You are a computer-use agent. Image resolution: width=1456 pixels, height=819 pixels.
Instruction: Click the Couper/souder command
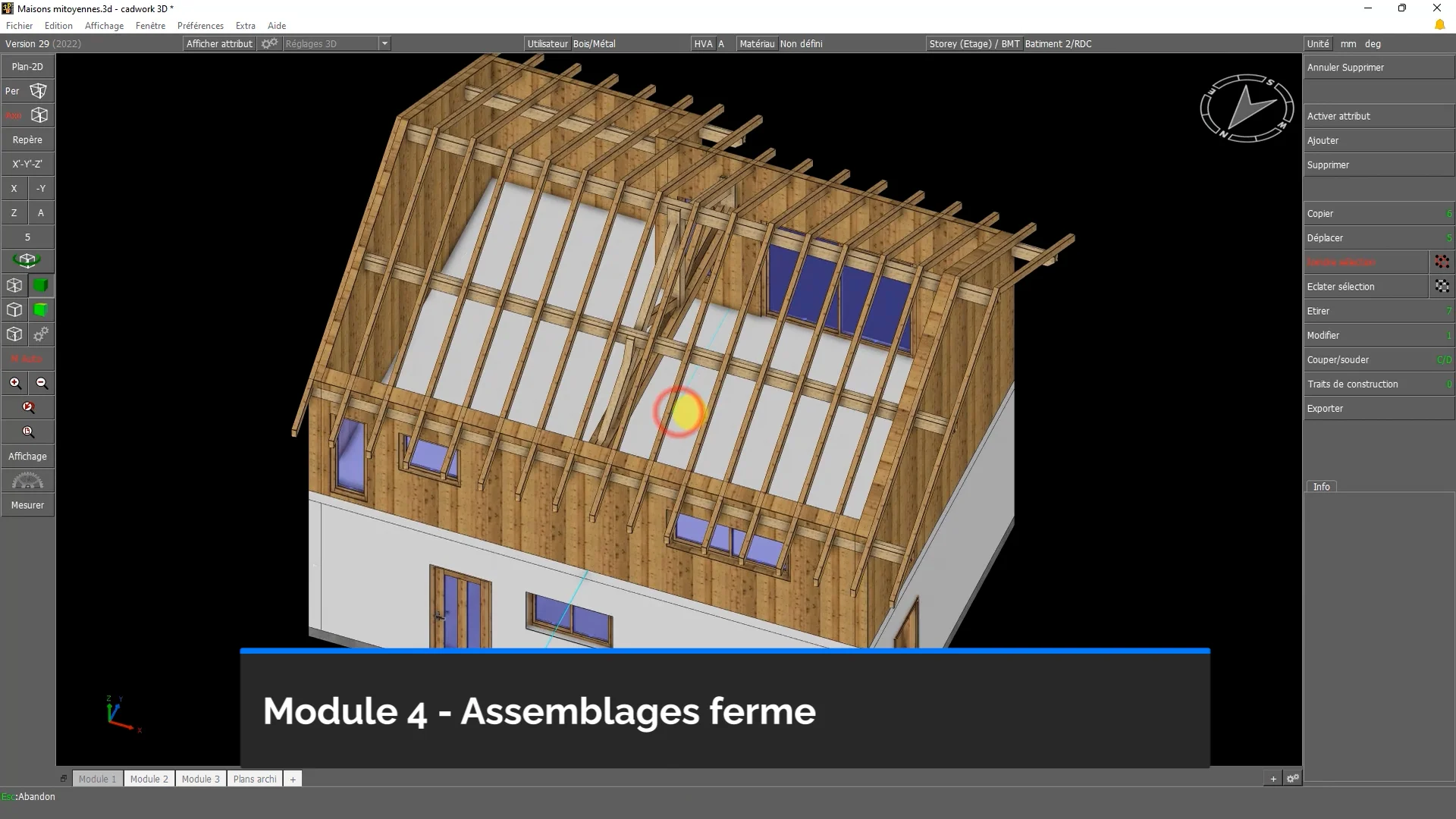1379,359
